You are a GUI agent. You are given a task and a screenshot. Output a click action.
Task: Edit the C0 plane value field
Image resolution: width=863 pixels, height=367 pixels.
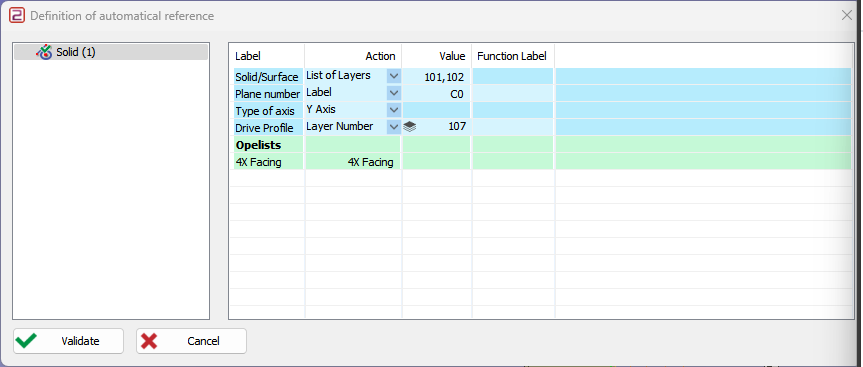click(x=436, y=94)
